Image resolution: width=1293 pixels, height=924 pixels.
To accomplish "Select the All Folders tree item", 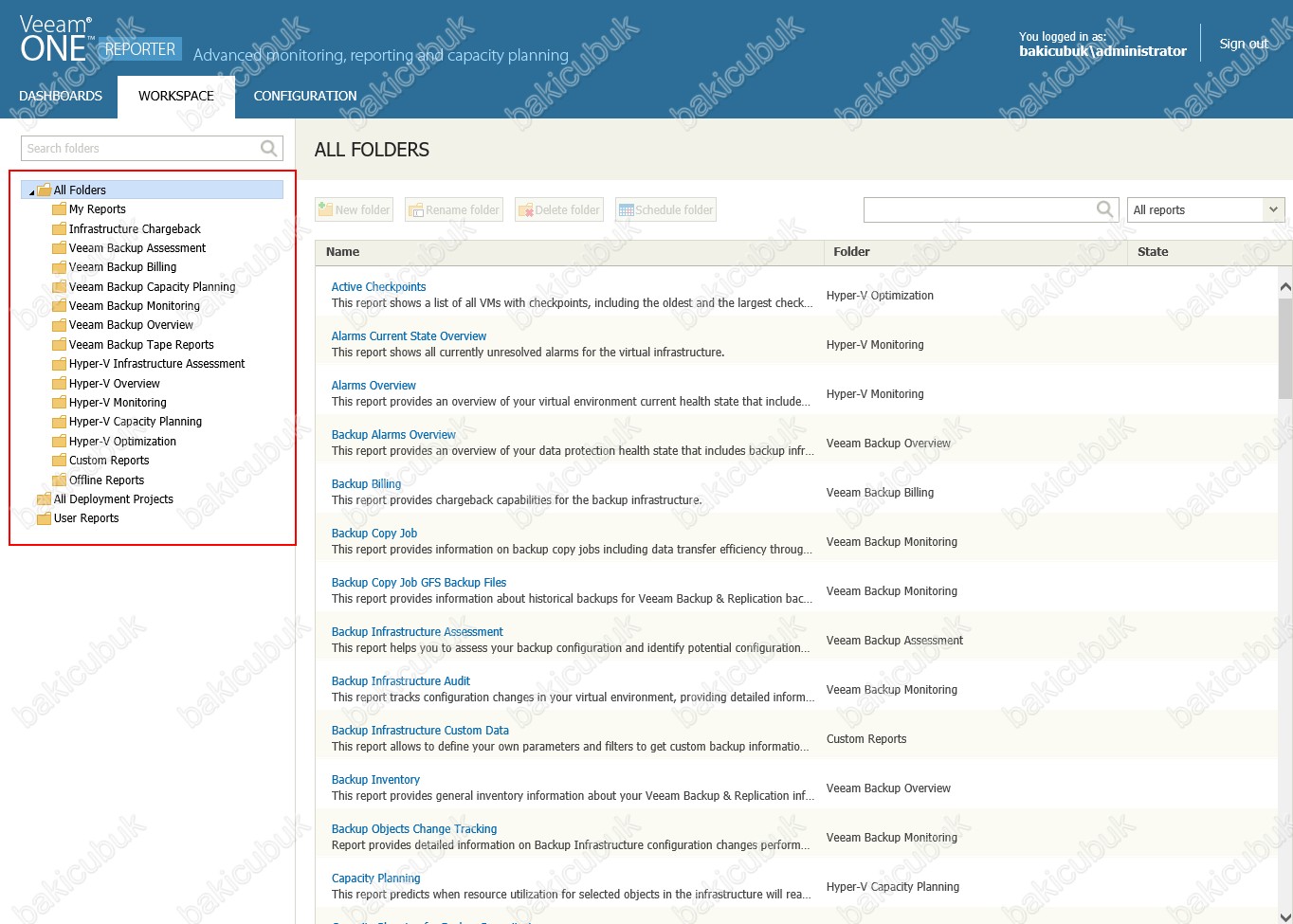I will pos(153,190).
